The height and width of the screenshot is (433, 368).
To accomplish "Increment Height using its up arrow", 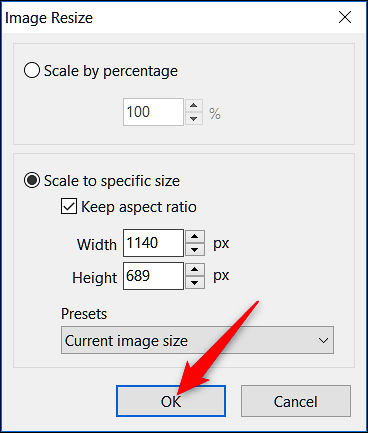I will point(195,269).
